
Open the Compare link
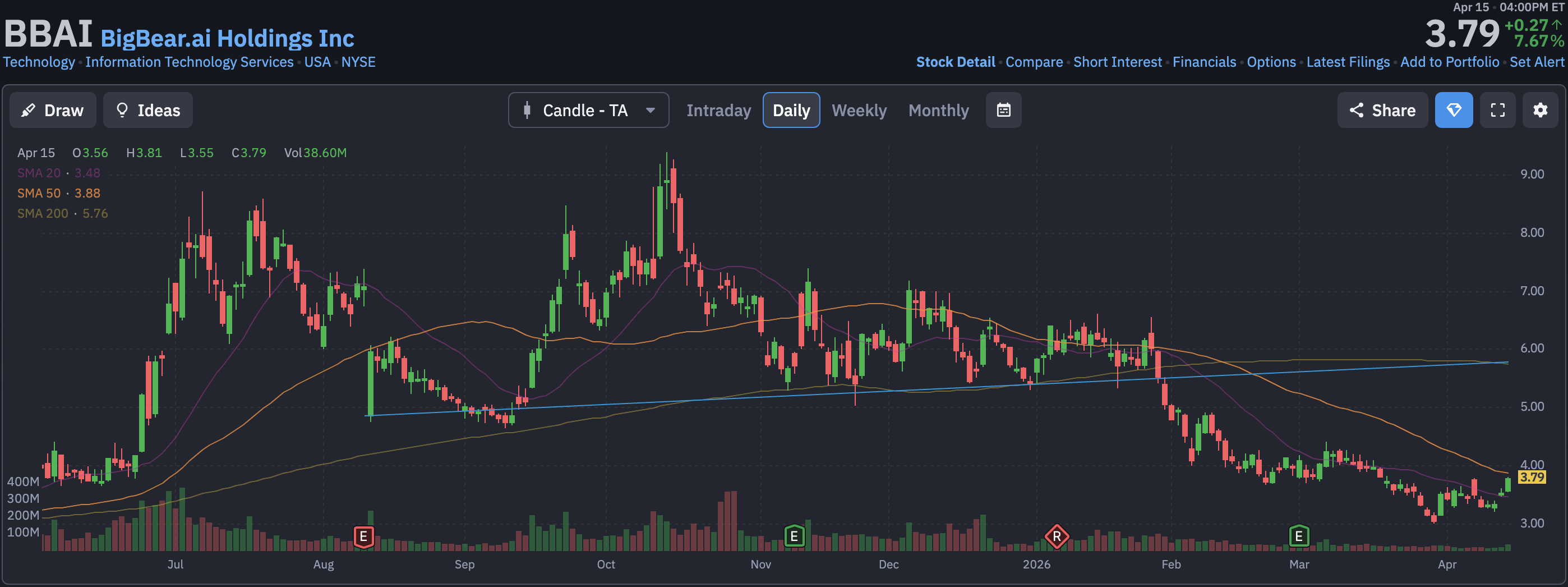[1034, 62]
